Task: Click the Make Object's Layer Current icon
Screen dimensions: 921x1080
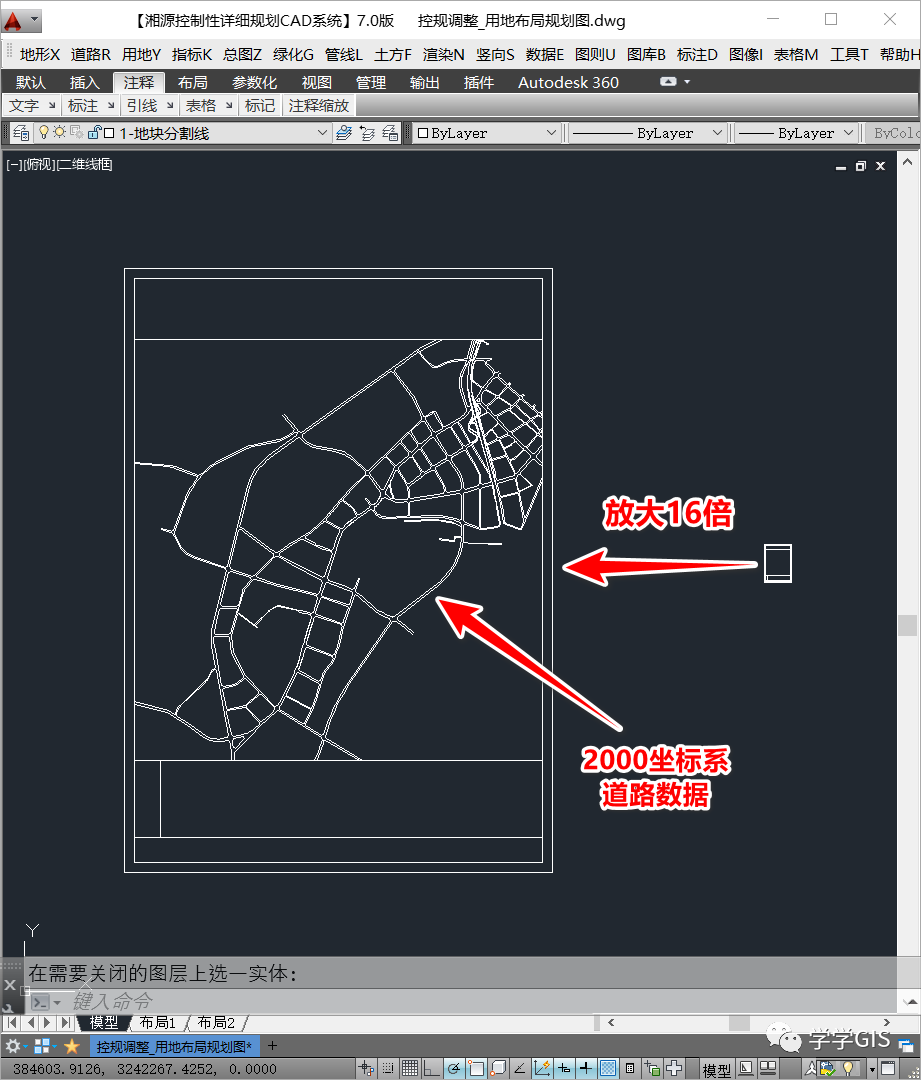Action: coord(345,132)
